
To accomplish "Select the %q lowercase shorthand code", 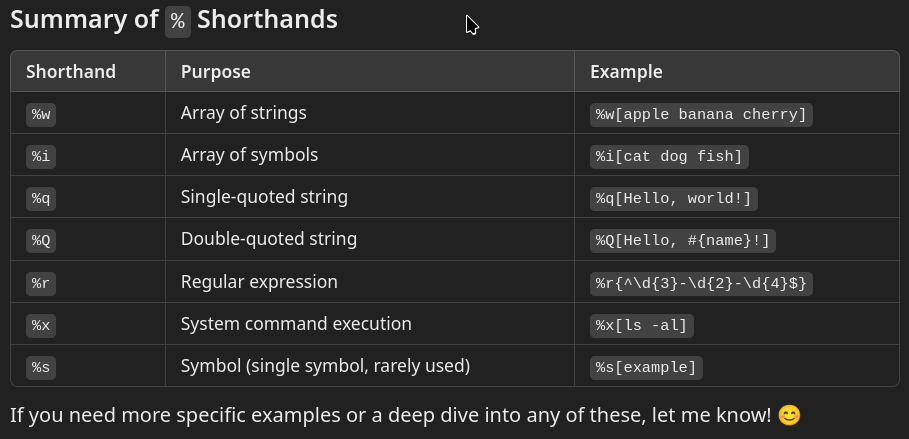I will [x=41, y=198].
